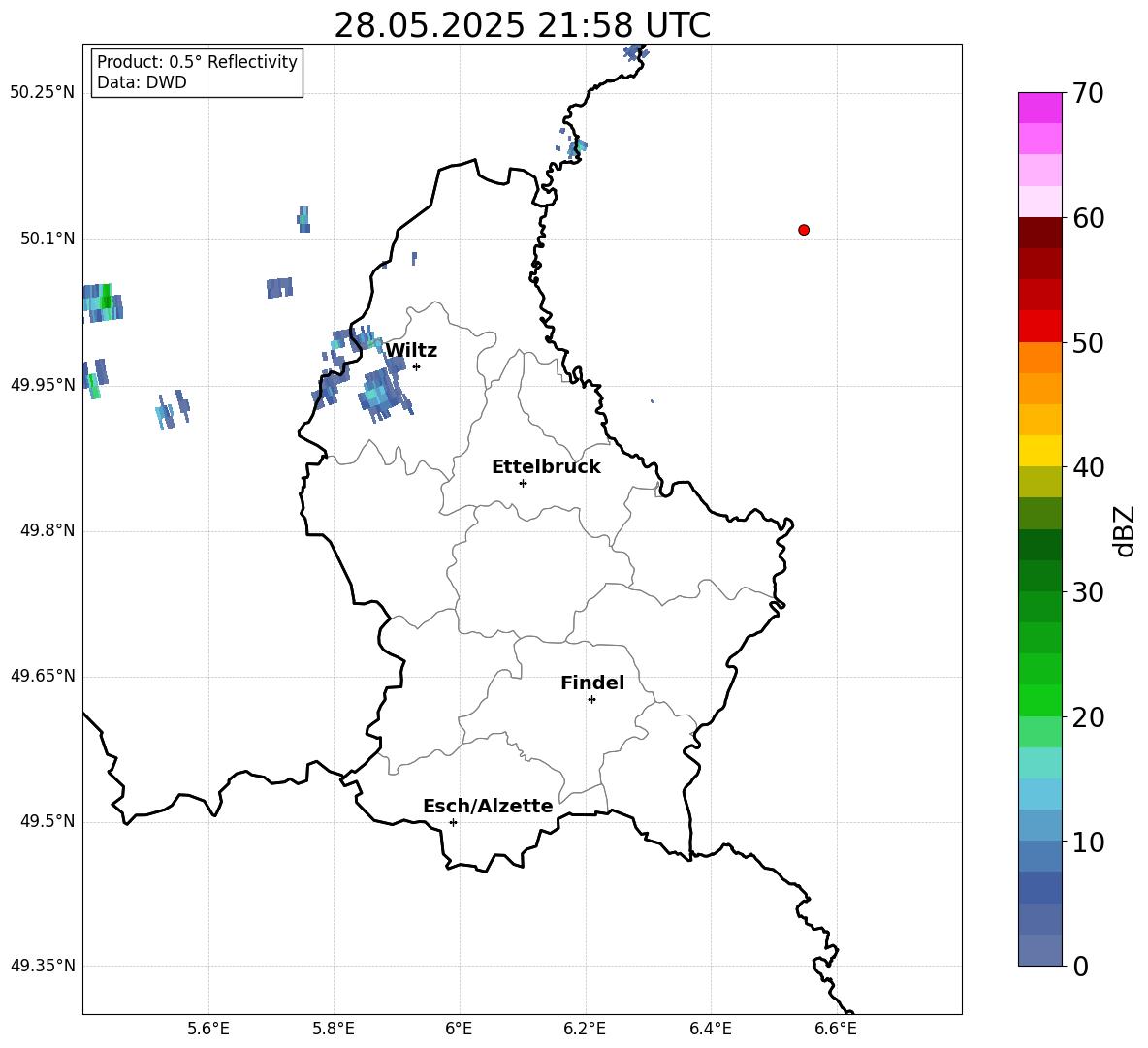Click the Esch/Alzette station cross marker

453,822
